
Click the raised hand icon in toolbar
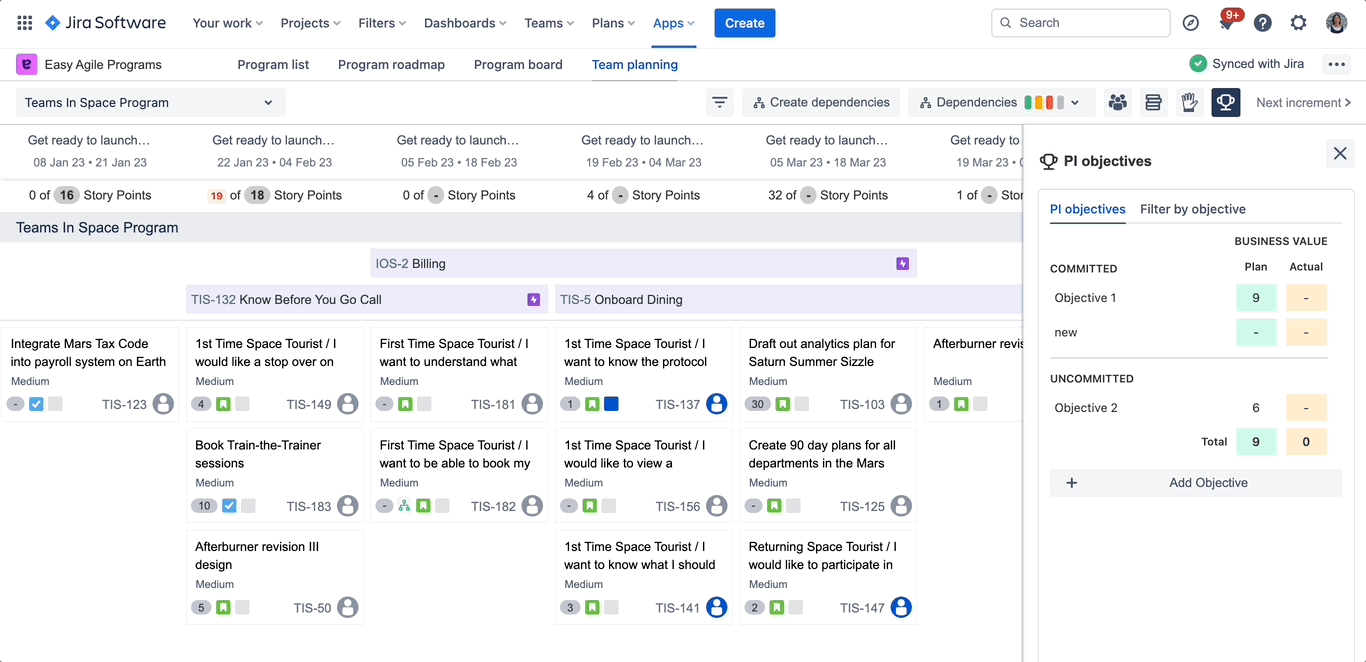[1189, 102]
